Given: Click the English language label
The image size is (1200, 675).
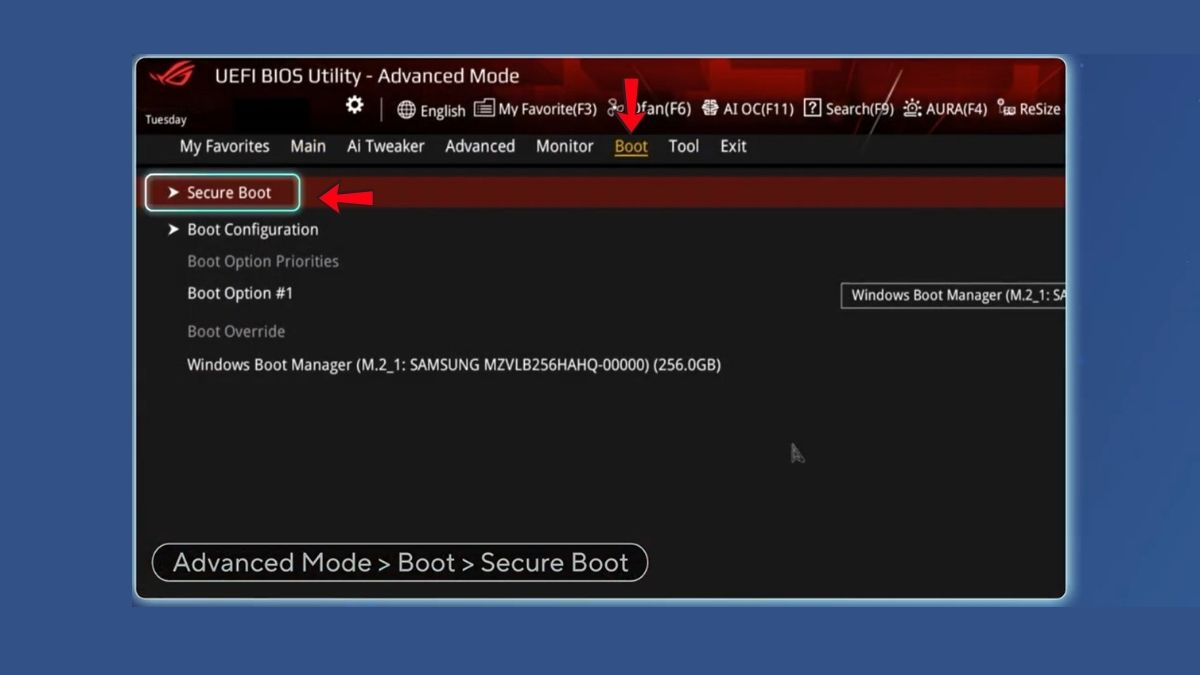Looking at the screenshot, I should pos(443,111).
